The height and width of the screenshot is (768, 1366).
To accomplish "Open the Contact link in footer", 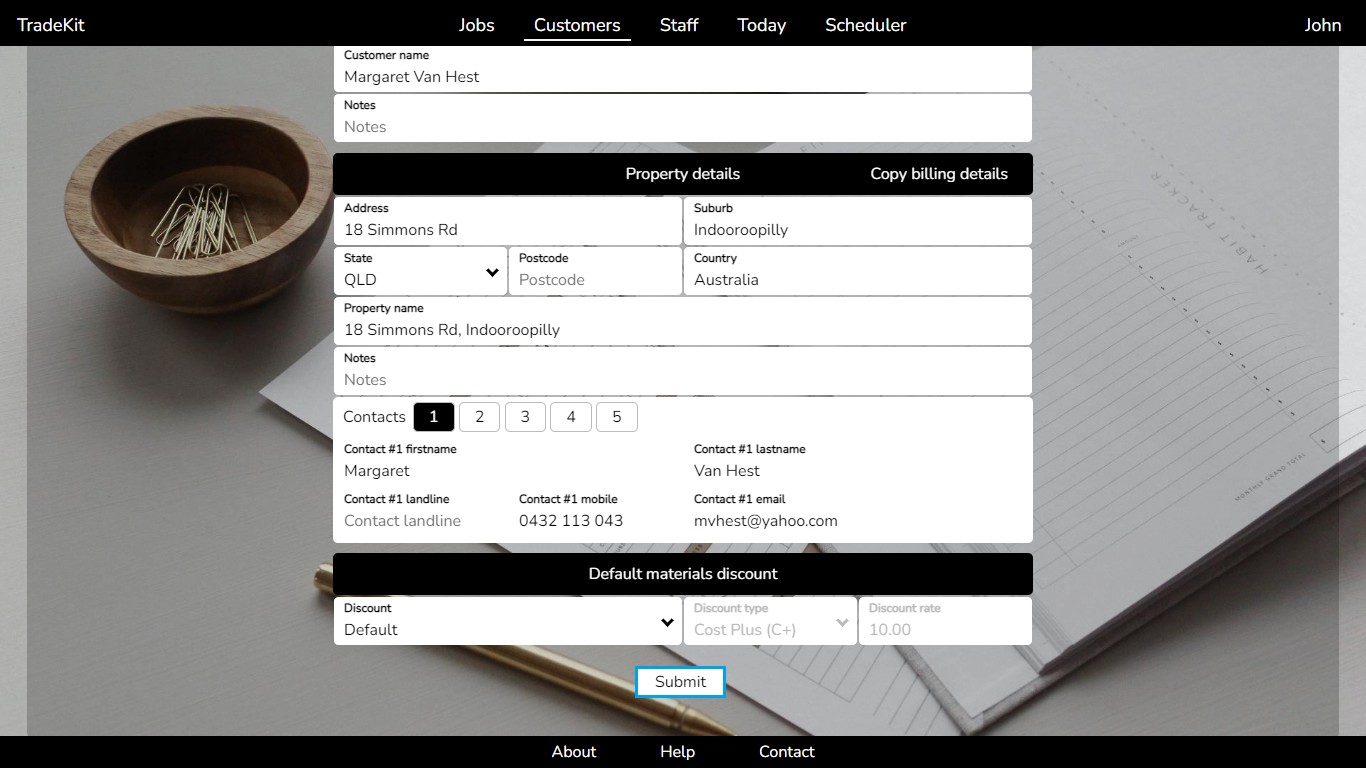I will click(787, 752).
